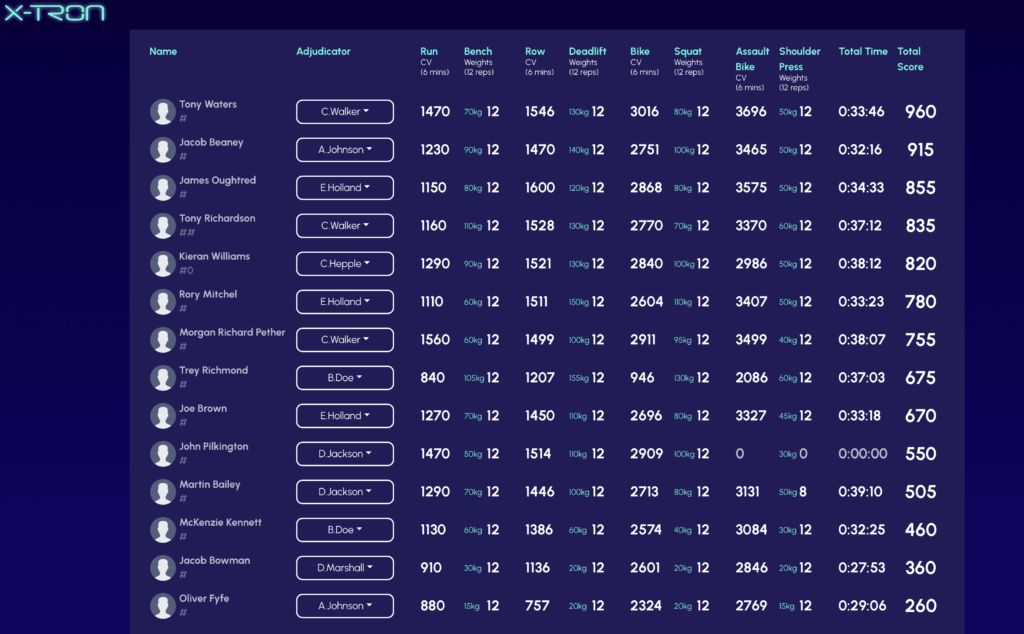Click John Pilkington's avatar icon

click(163, 454)
